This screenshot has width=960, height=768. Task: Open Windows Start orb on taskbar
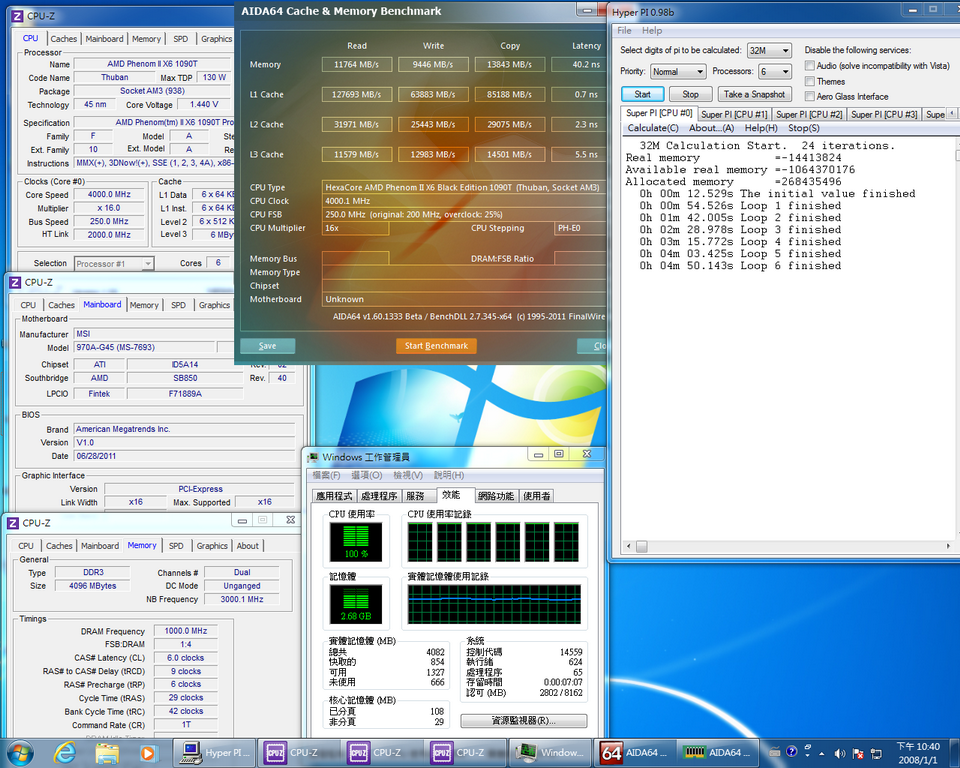pos(20,753)
